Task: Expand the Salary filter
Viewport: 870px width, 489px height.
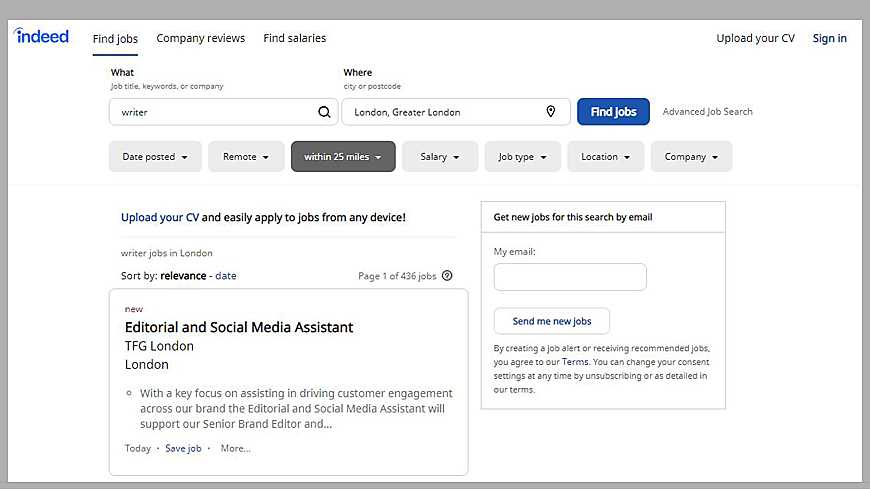Action: (440, 157)
